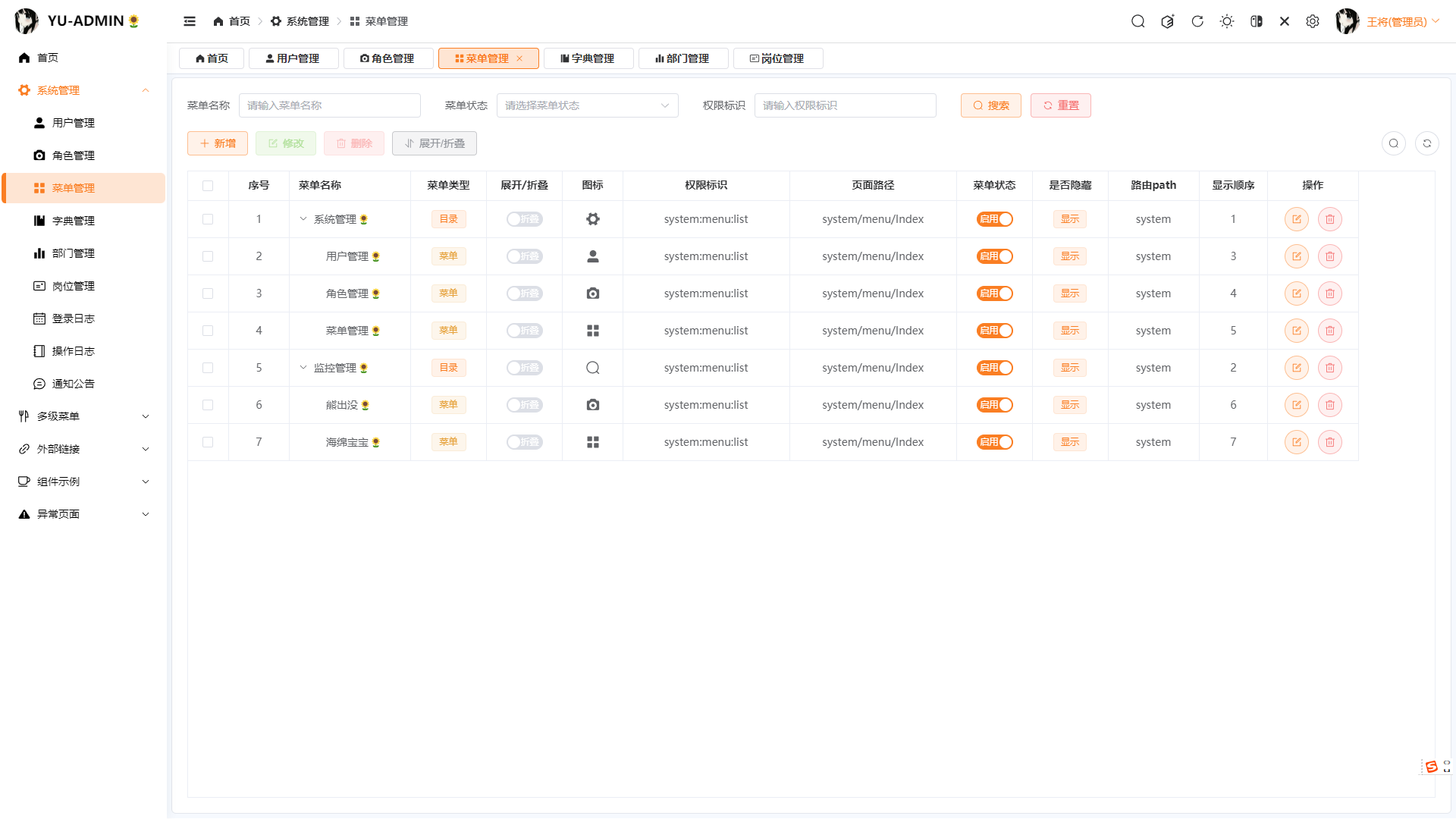Open 登录日志 from the sidebar menu
The image size is (1456, 819).
(74, 318)
